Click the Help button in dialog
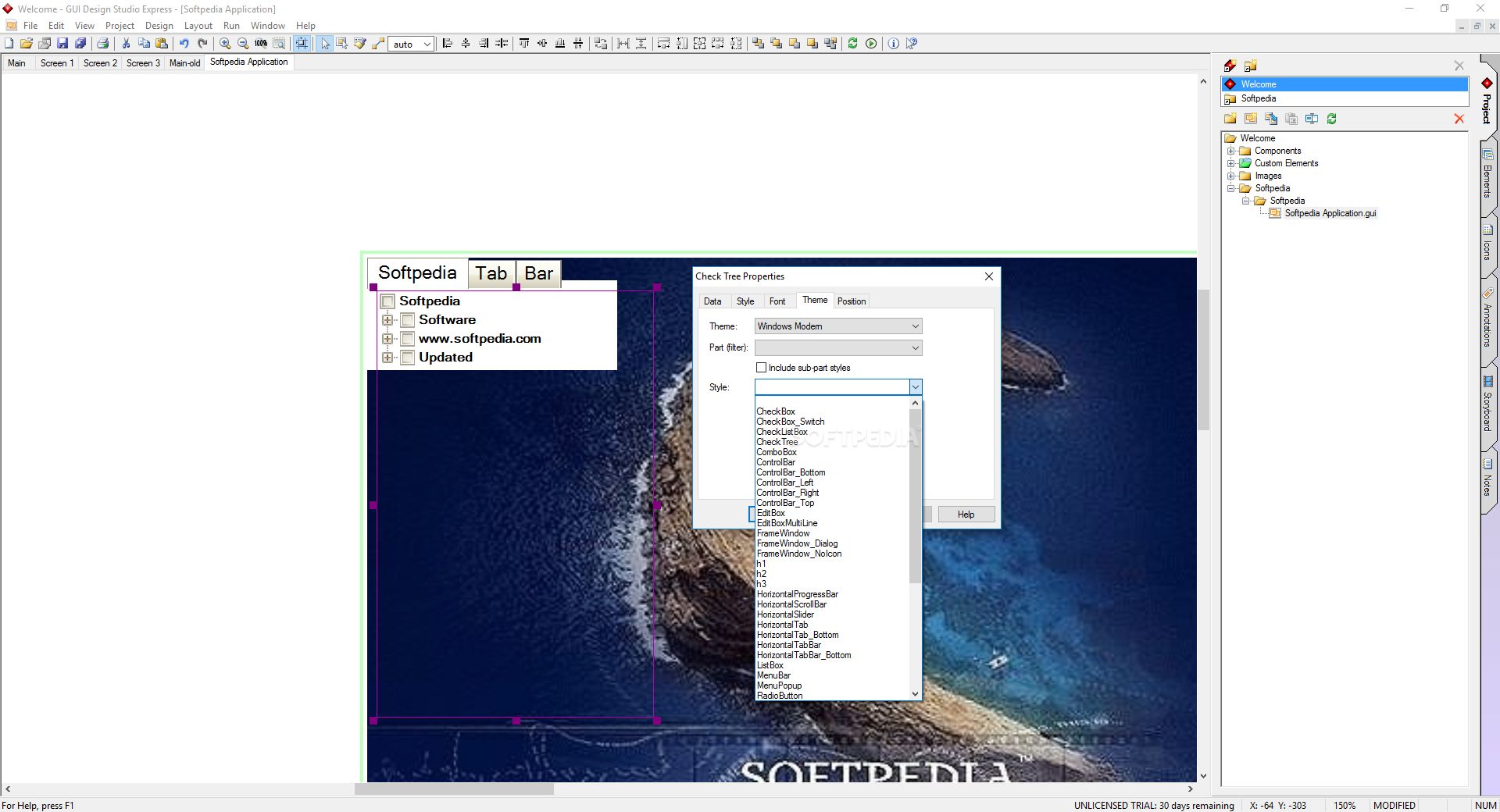Image resolution: width=1500 pixels, height=812 pixels. [966, 515]
